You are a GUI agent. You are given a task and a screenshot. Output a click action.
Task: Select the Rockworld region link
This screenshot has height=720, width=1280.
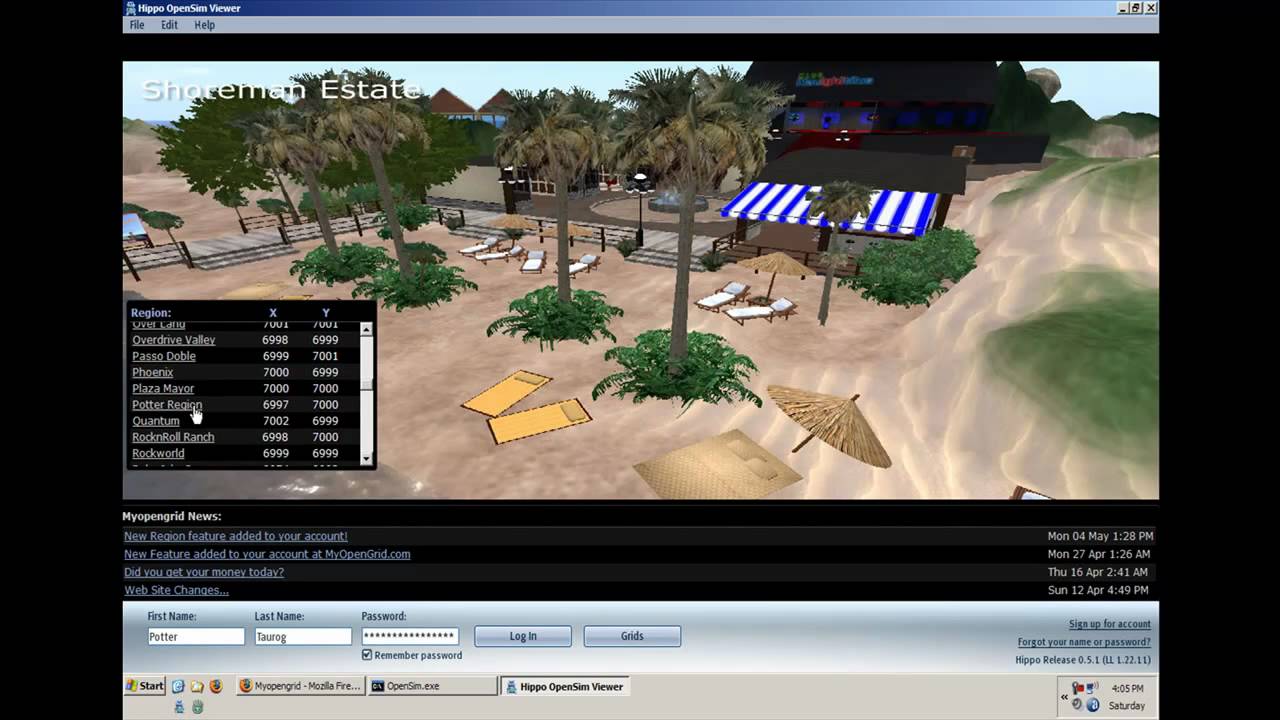coord(158,453)
